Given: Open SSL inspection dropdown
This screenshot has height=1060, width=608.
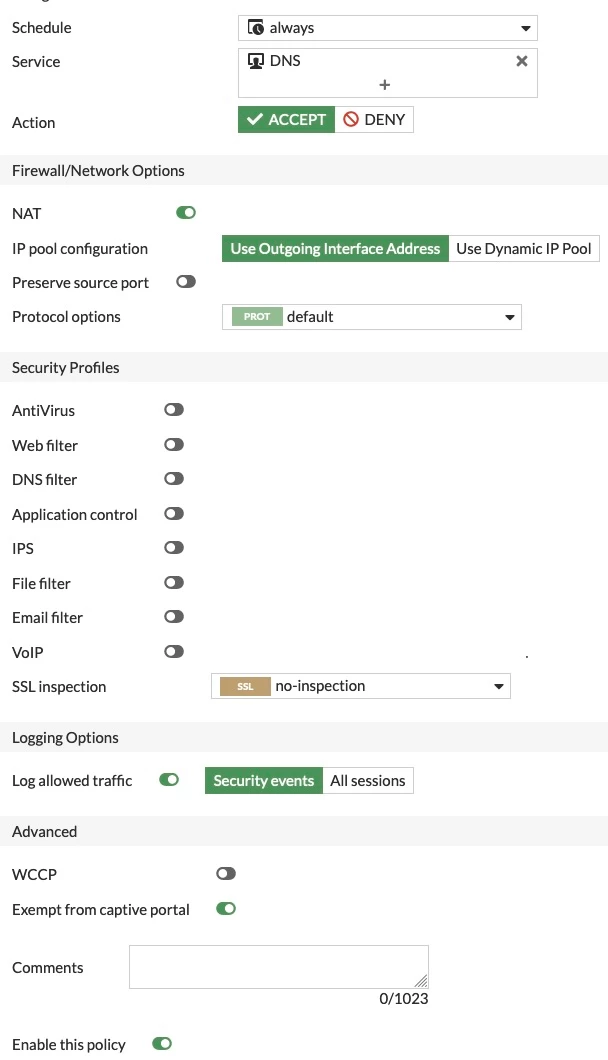Looking at the screenshot, I should tap(360, 686).
